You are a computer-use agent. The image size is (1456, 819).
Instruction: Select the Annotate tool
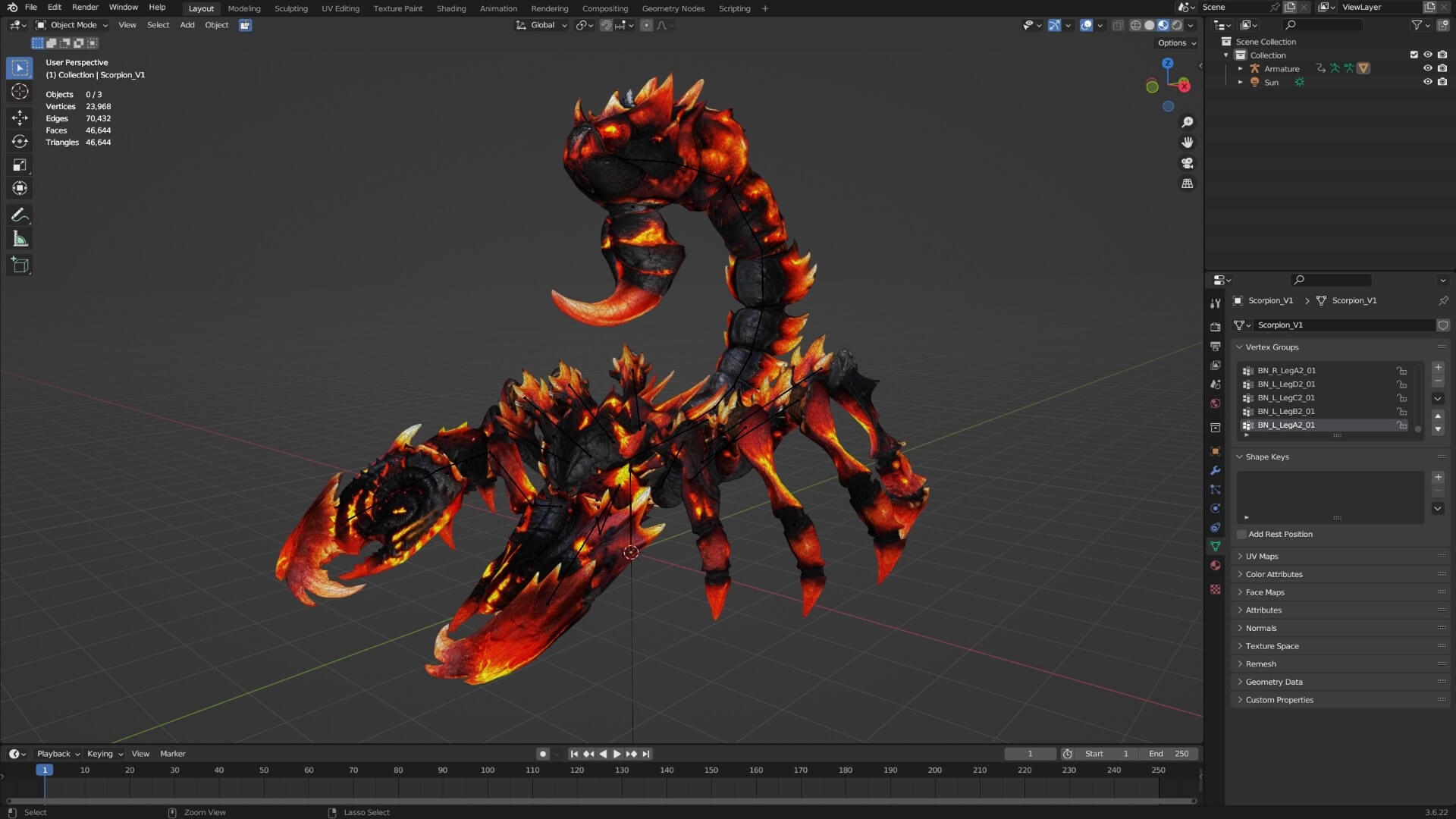20,215
